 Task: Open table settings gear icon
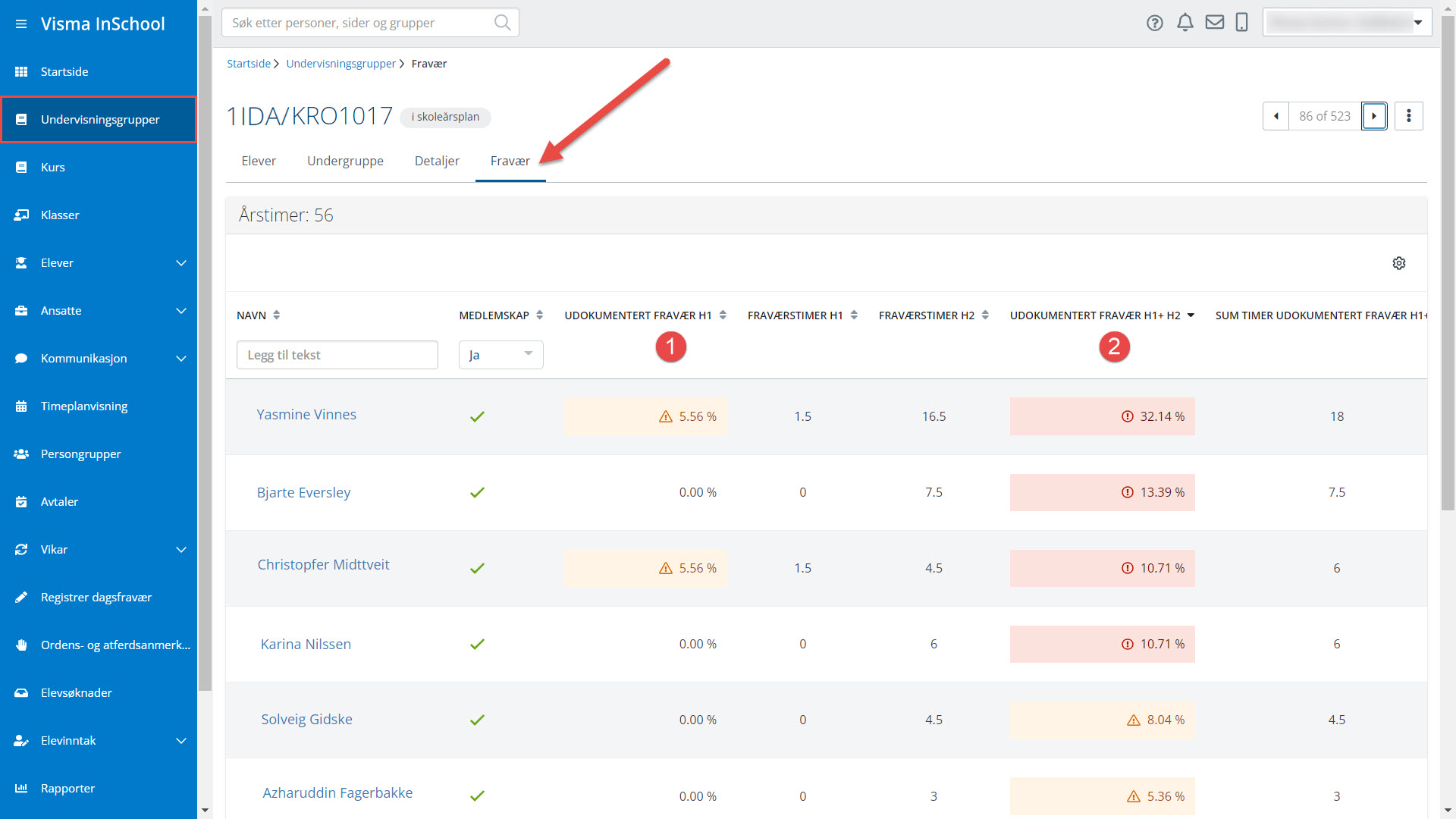pyautogui.click(x=1399, y=263)
